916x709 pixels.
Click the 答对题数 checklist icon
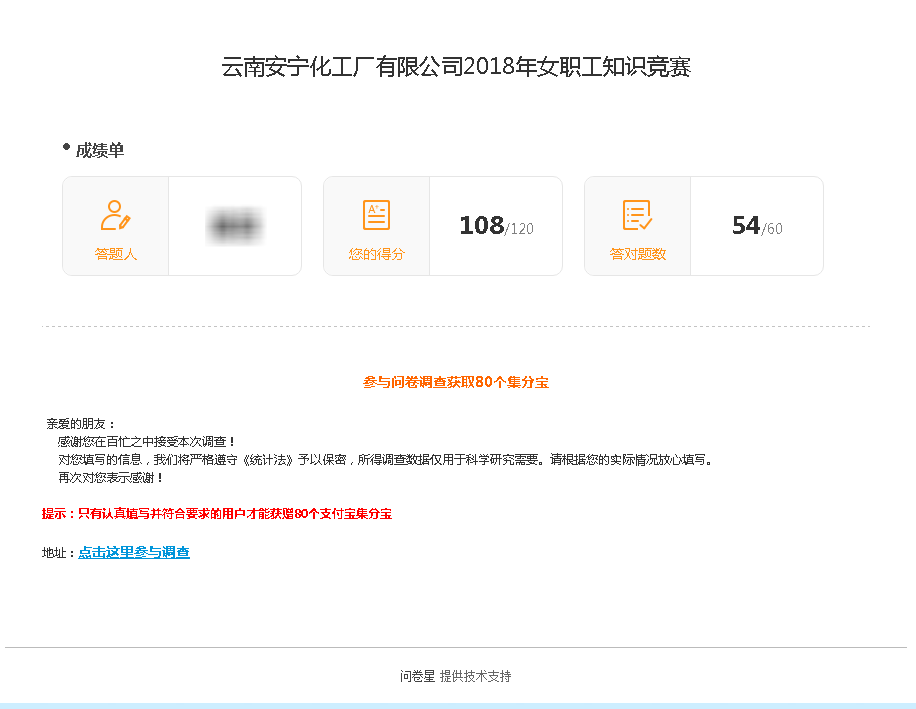(637, 215)
